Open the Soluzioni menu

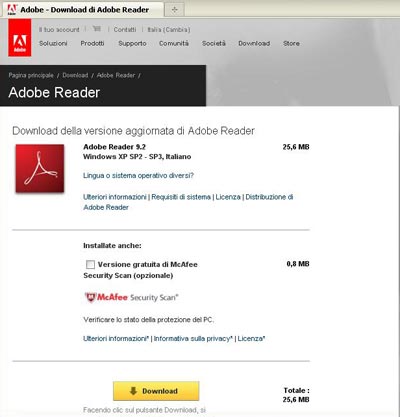pyautogui.click(x=53, y=43)
